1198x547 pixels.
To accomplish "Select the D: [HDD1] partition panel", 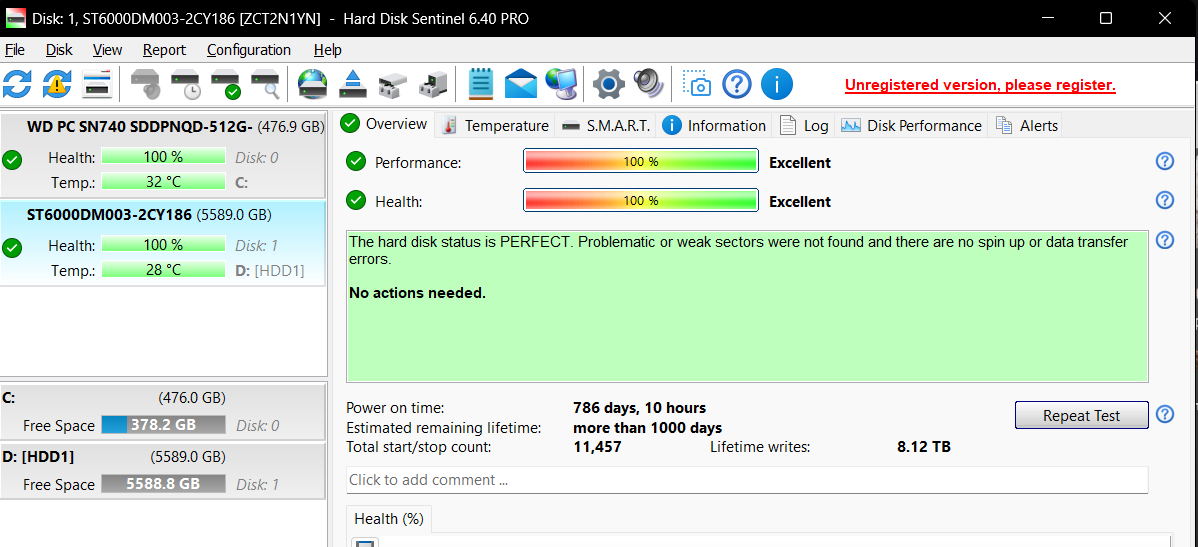I will point(164,471).
